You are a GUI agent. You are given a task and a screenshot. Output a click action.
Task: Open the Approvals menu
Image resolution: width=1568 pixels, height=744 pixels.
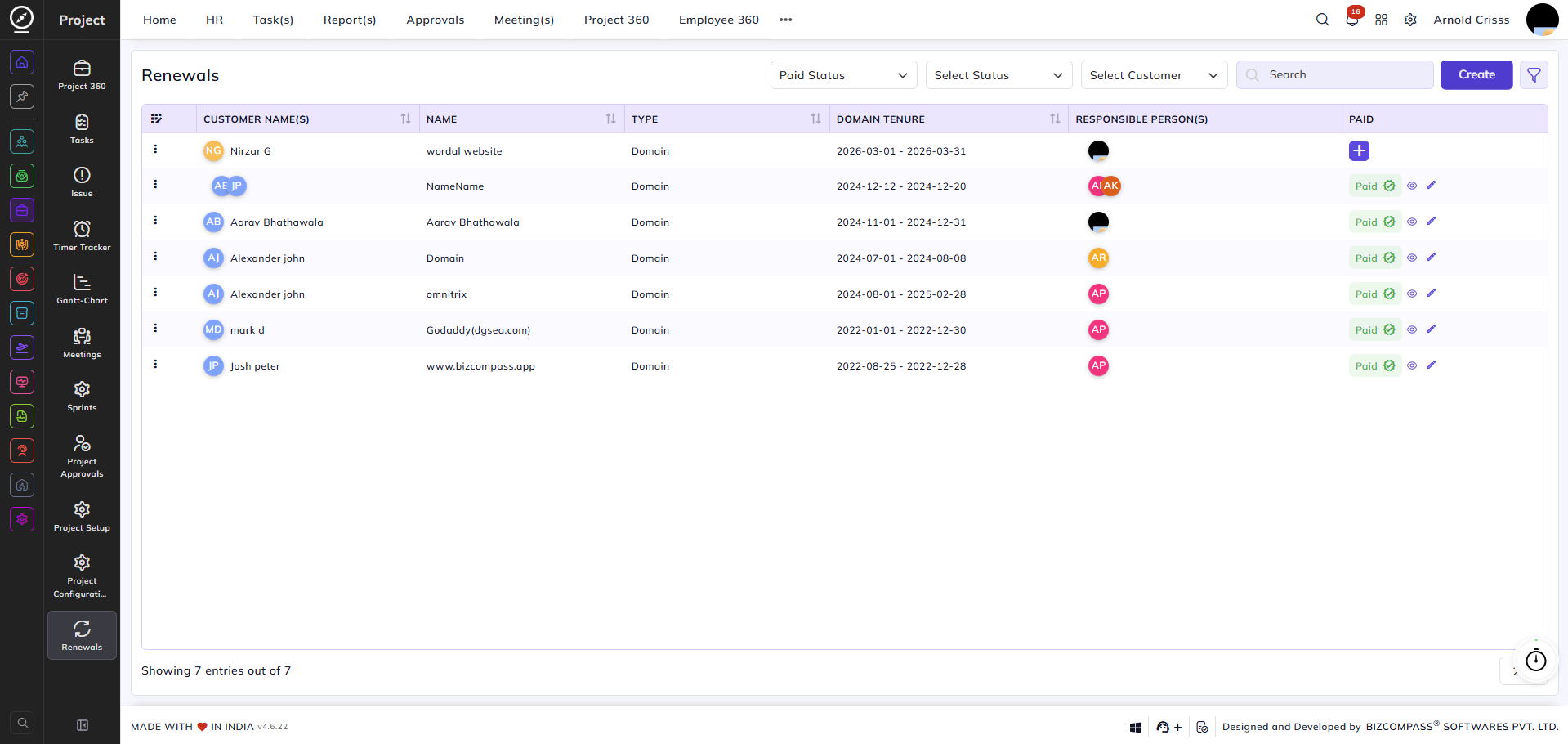tap(436, 20)
